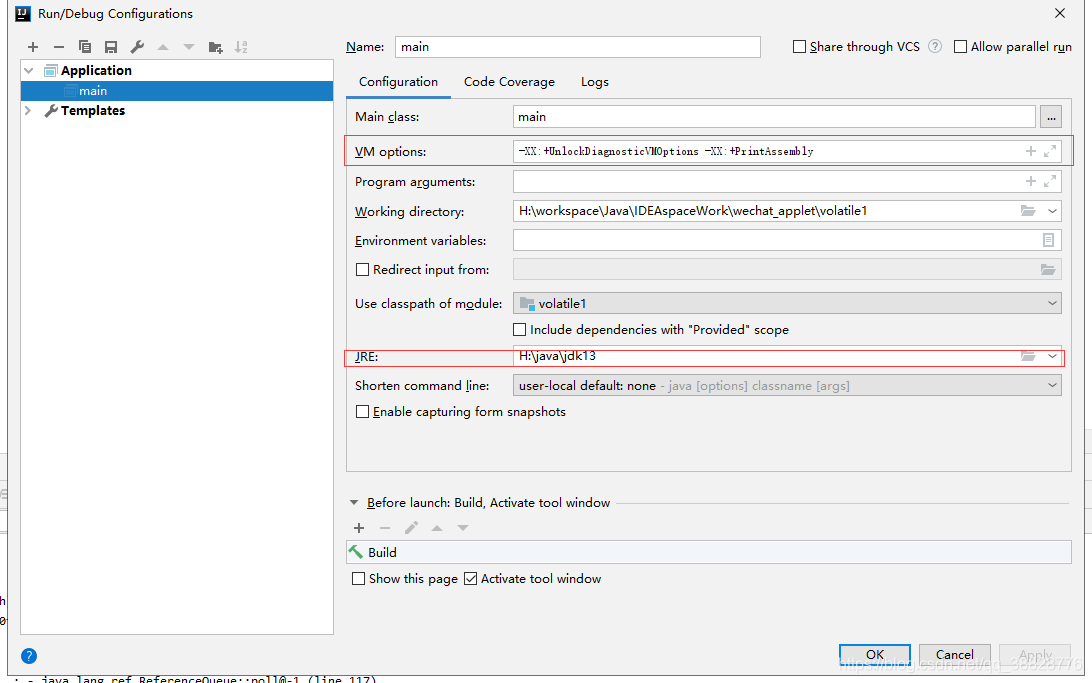This screenshot has height=683, width=1092.
Task: Expand the Program arguments field
Action: tap(1050, 181)
